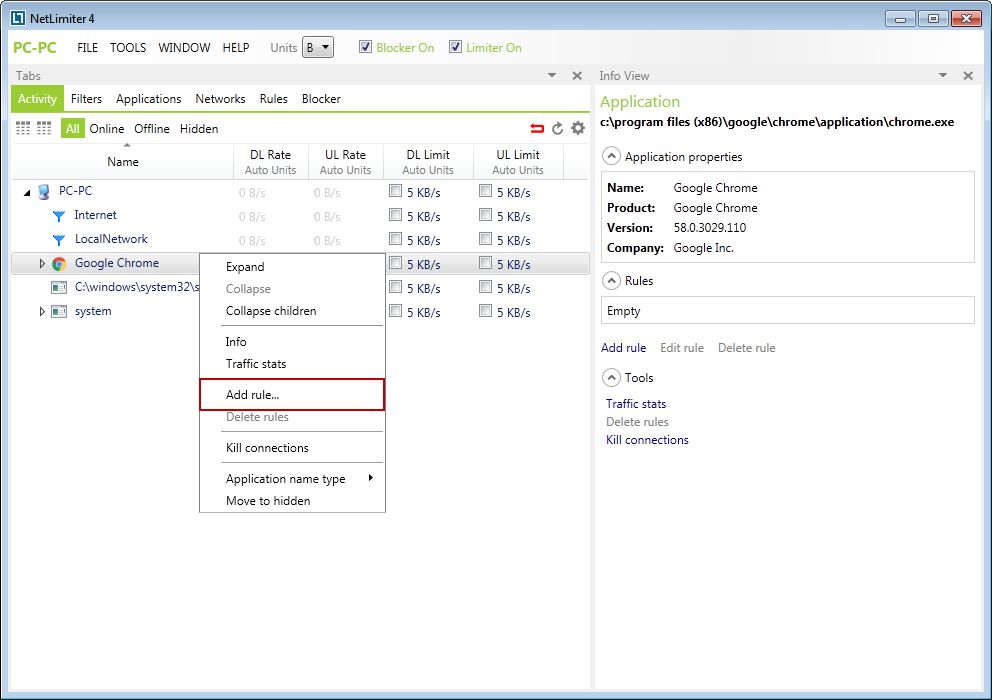The height and width of the screenshot is (700, 992).
Task: Click Expand in the context menu
Action: [x=292, y=266]
